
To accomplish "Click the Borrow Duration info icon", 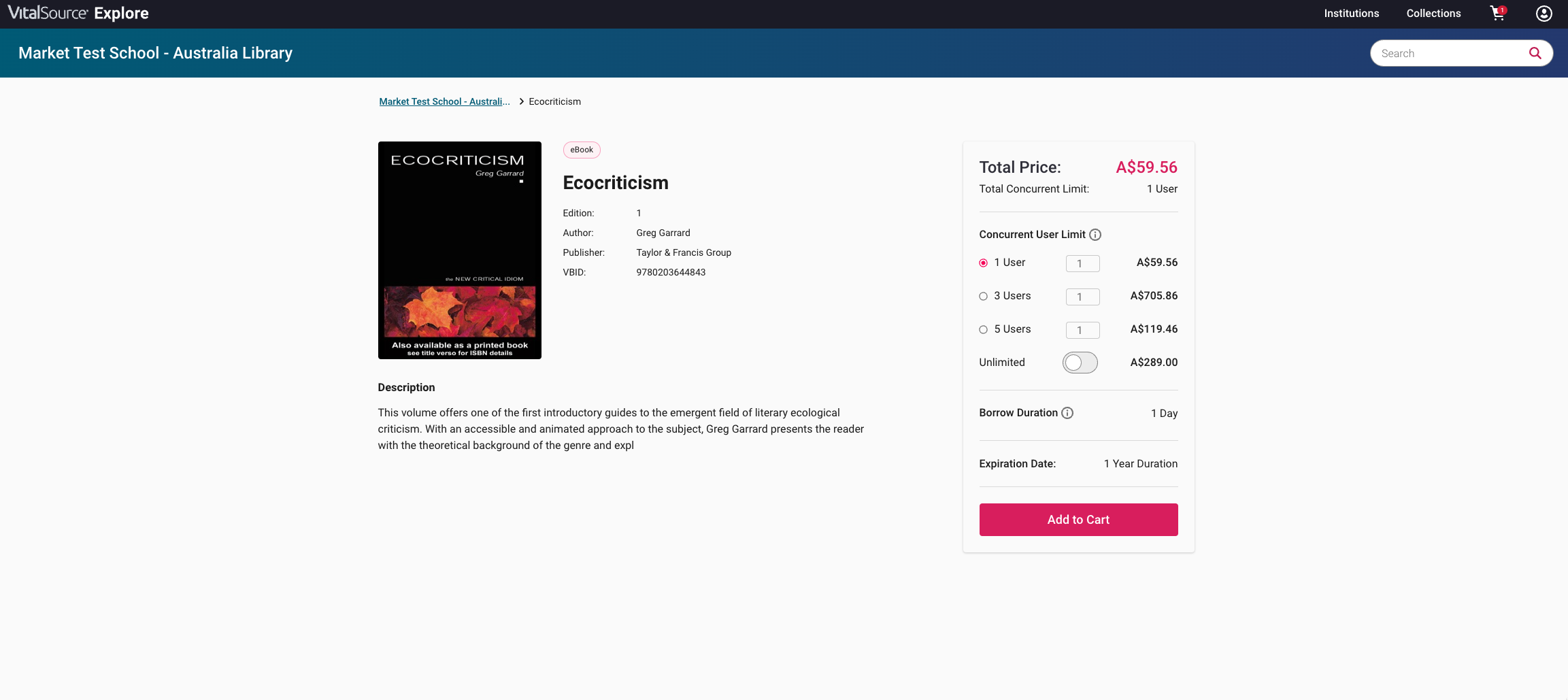I will [x=1067, y=413].
